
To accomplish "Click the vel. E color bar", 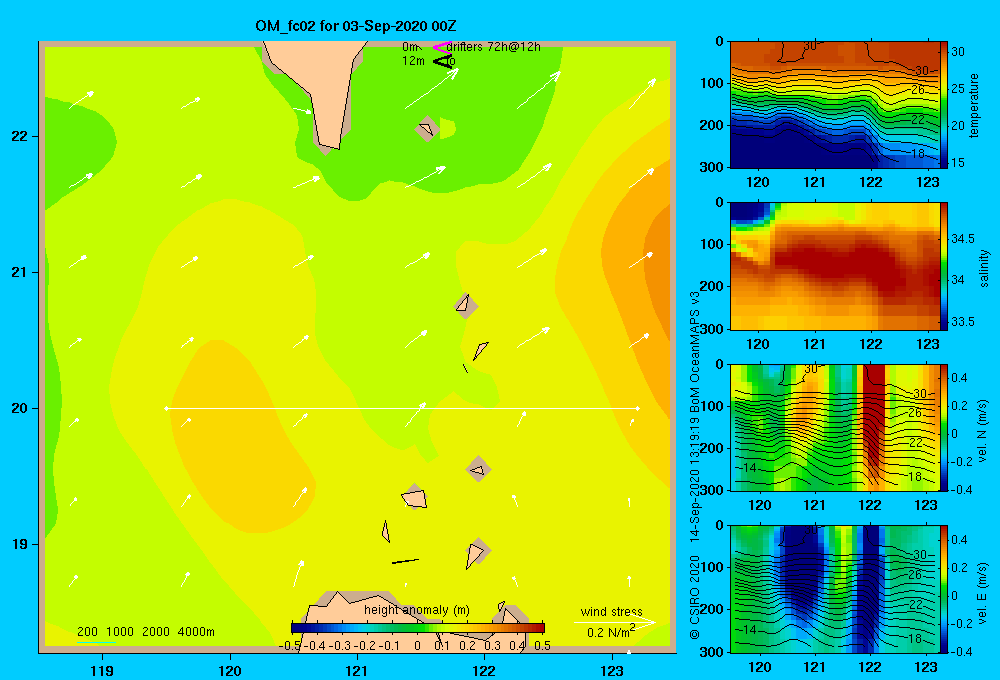I will (944, 589).
